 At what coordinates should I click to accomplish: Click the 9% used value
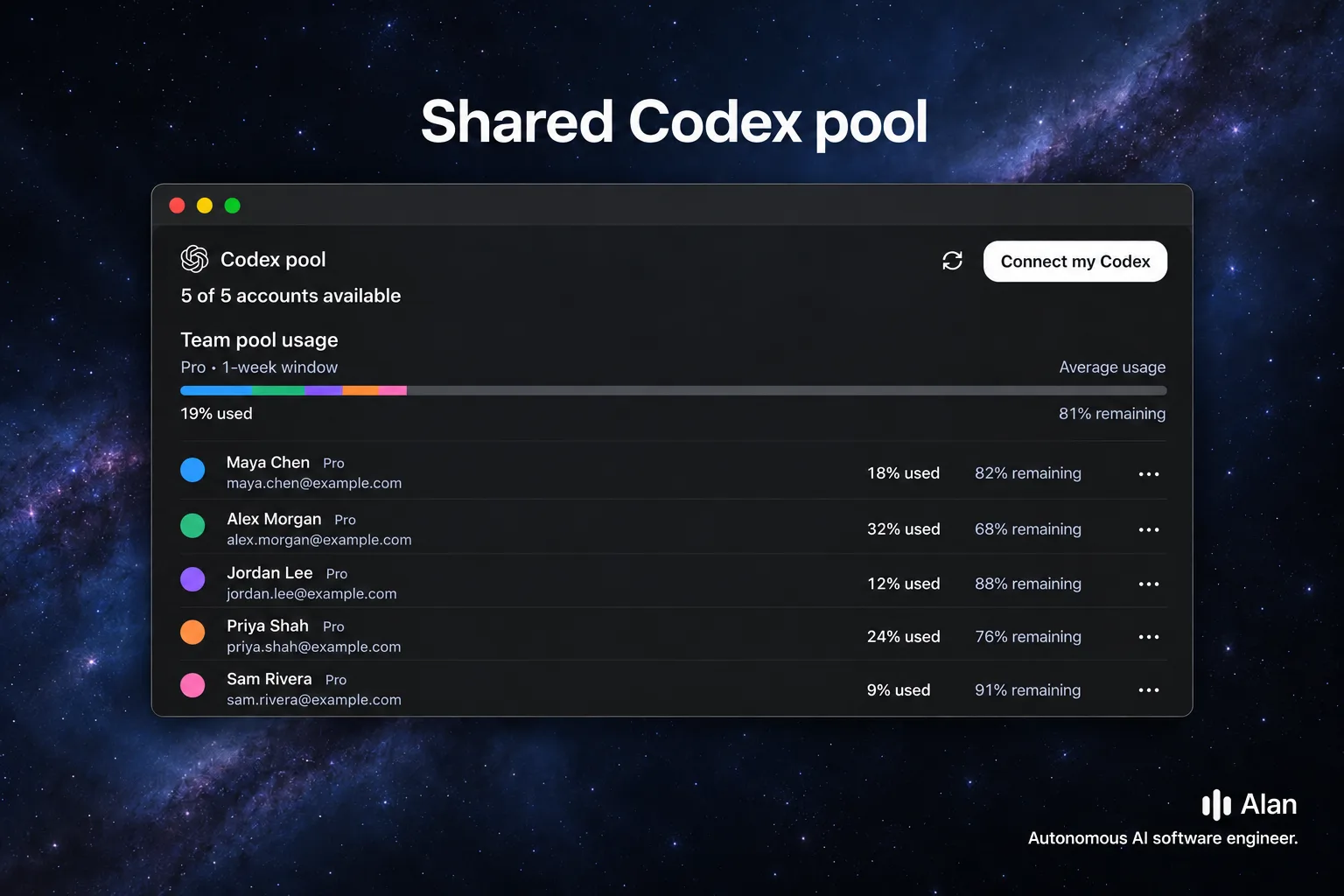[x=899, y=690]
